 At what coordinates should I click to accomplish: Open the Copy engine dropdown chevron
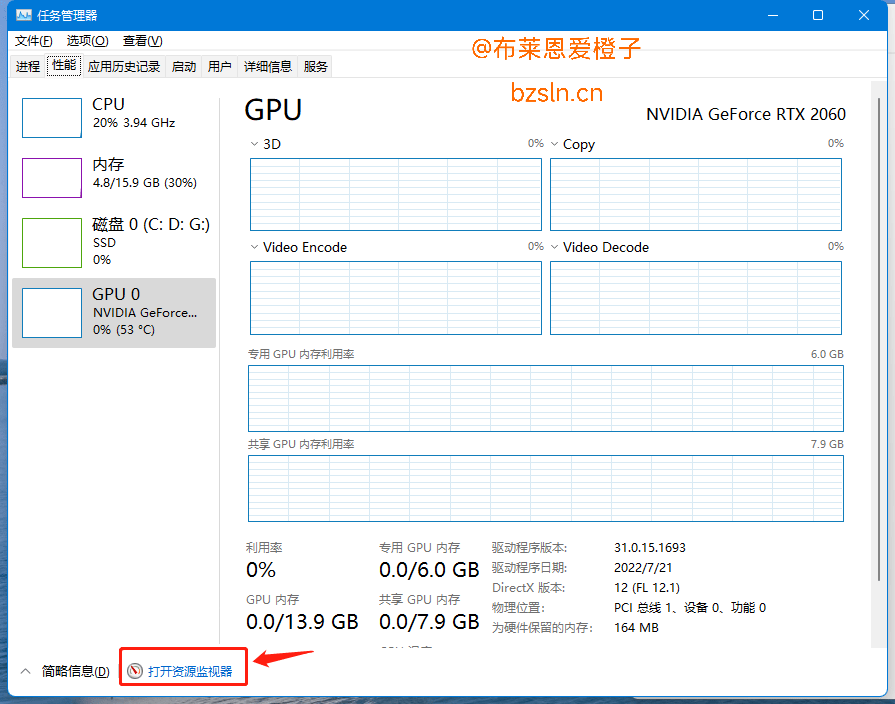554,144
